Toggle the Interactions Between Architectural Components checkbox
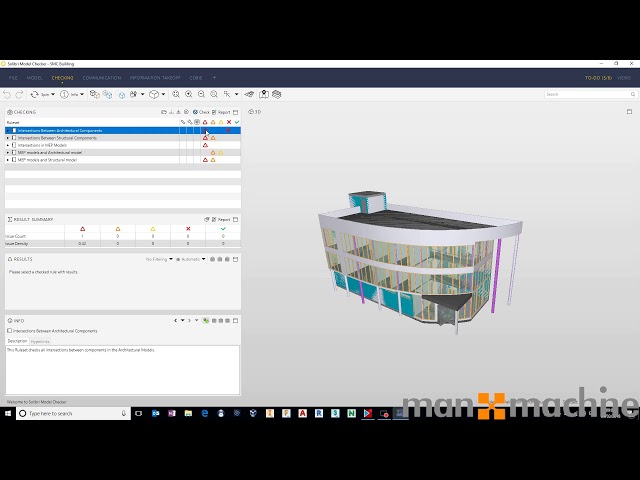The height and width of the screenshot is (480, 640). click(x=10, y=330)
